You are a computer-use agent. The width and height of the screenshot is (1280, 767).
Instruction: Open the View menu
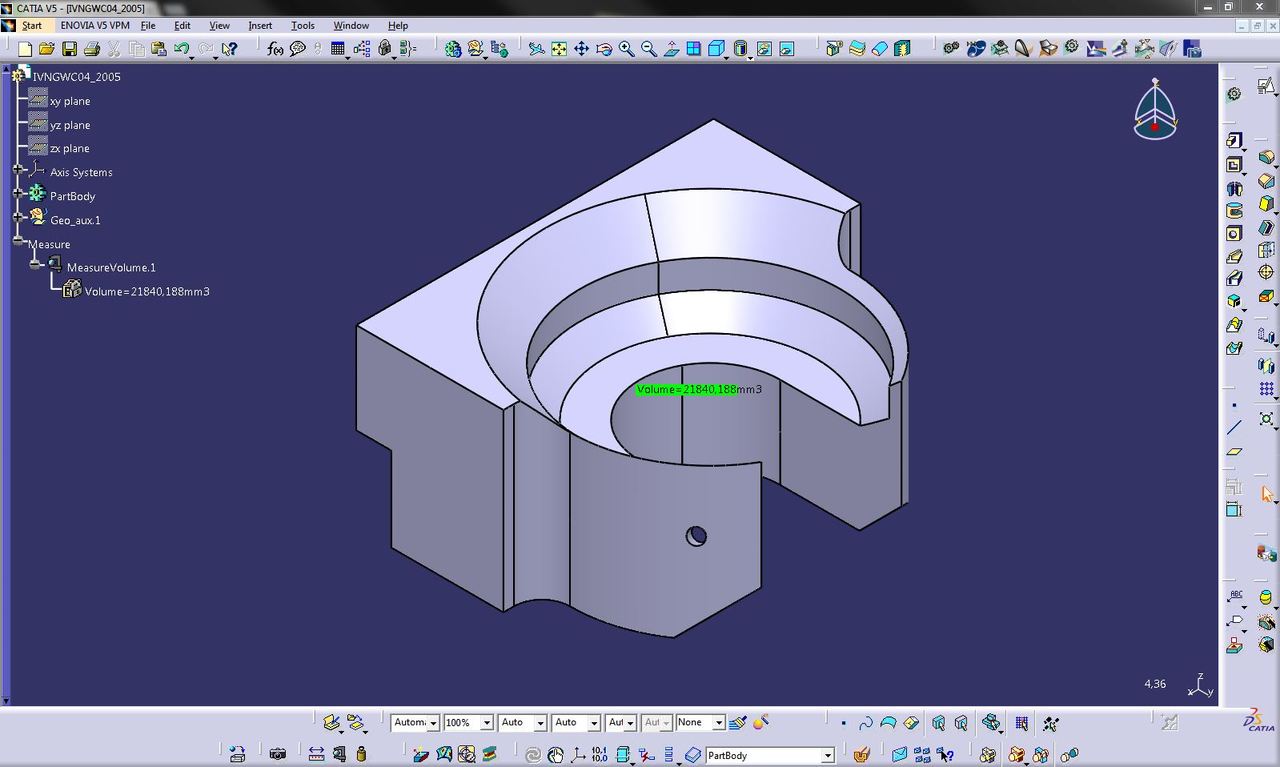tap(219, 25)
